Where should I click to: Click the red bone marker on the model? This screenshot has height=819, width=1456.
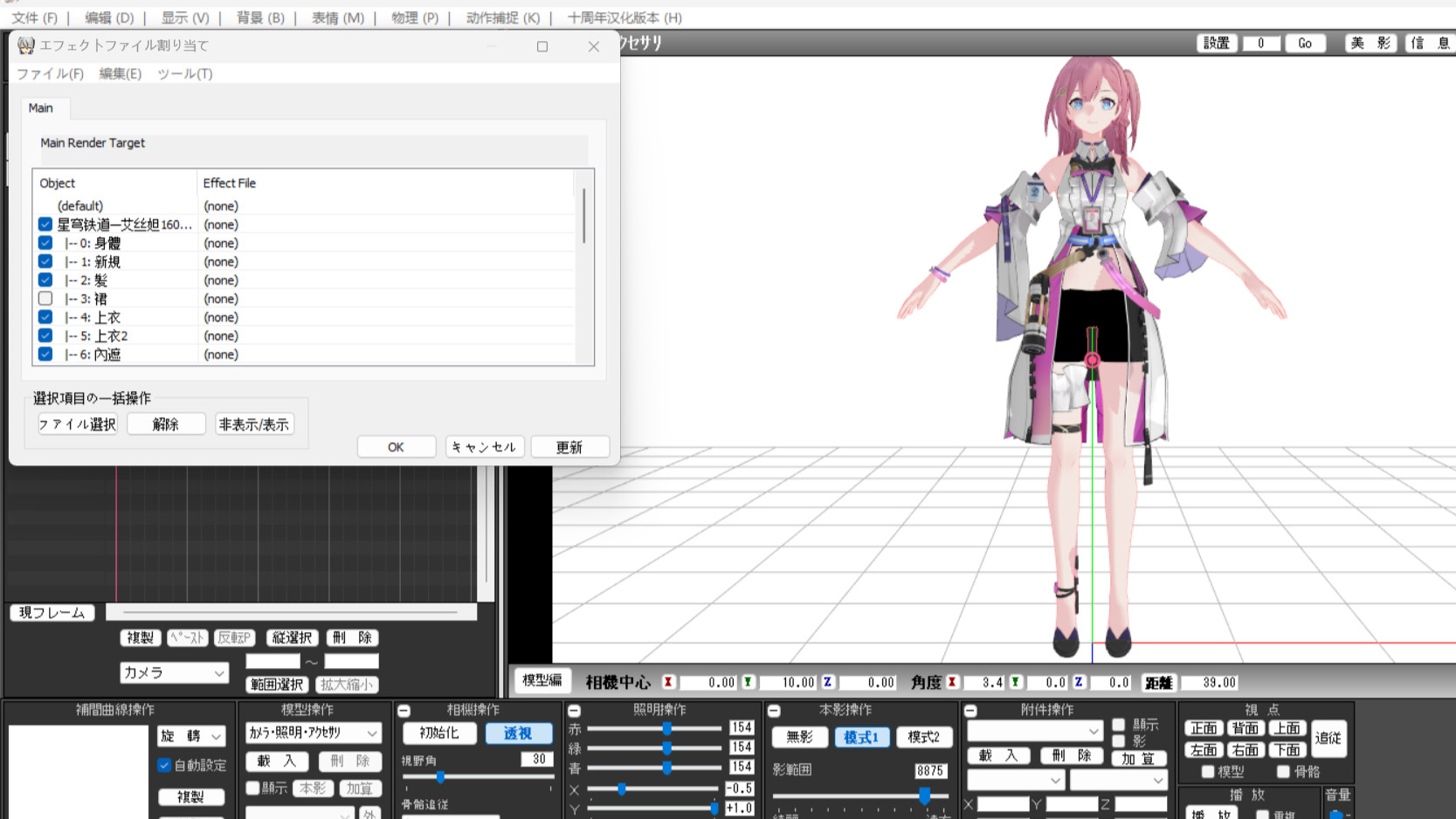pos(1092,360)
